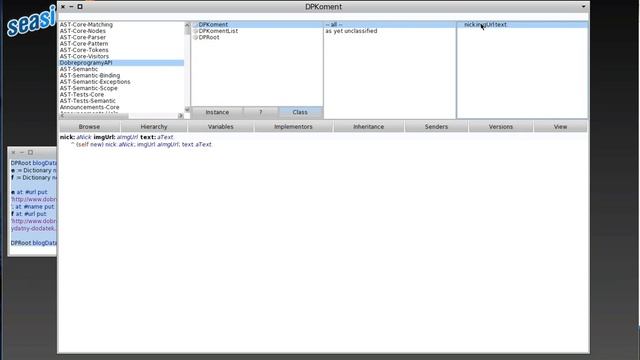Click the Variables button

pyautogui.click(x=221, y=127)
